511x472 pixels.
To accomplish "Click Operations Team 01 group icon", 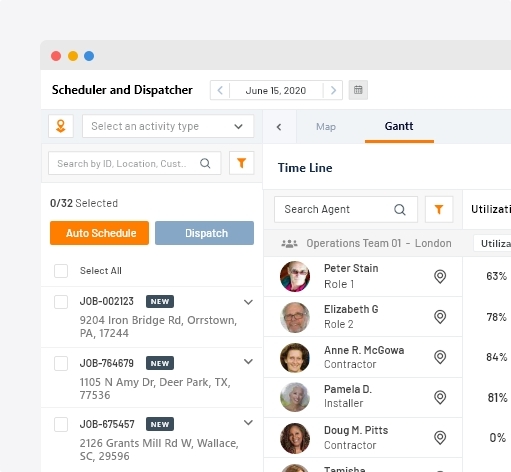I will (x=289, y=244).
